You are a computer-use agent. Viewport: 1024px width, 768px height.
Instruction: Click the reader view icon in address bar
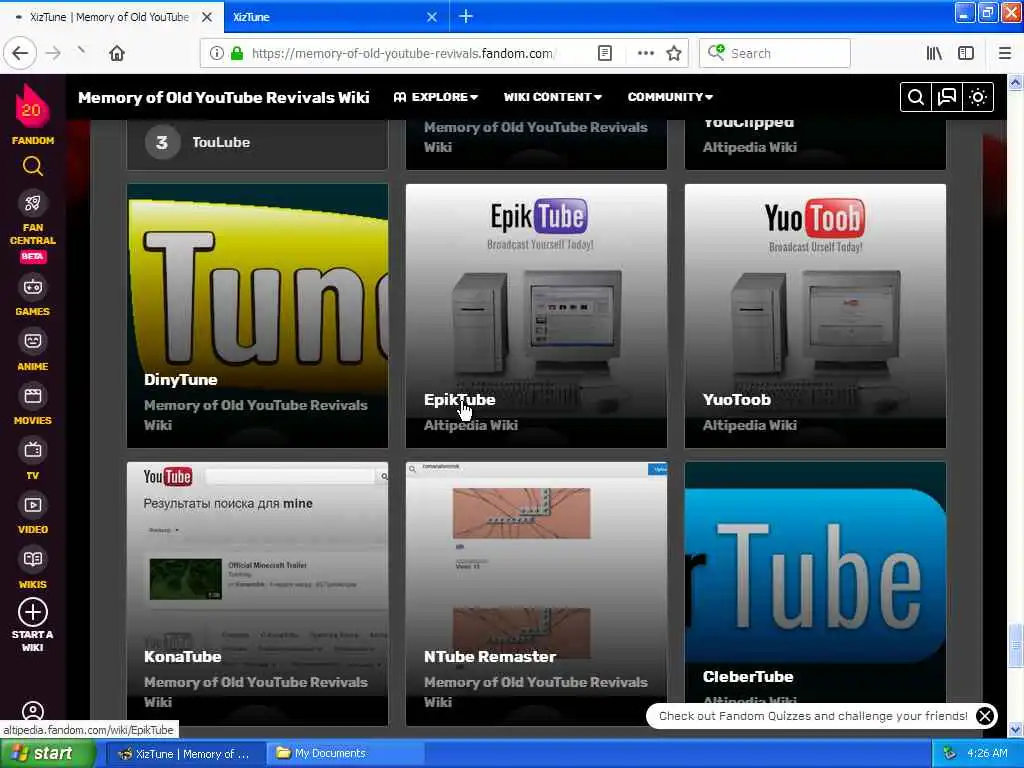point(605,53)
